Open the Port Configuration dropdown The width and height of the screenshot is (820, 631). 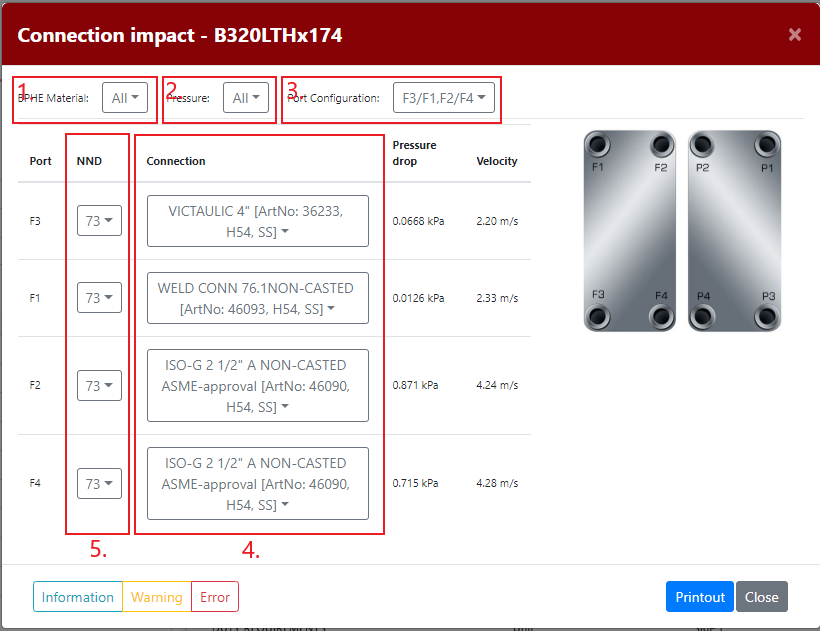(443, 98)
